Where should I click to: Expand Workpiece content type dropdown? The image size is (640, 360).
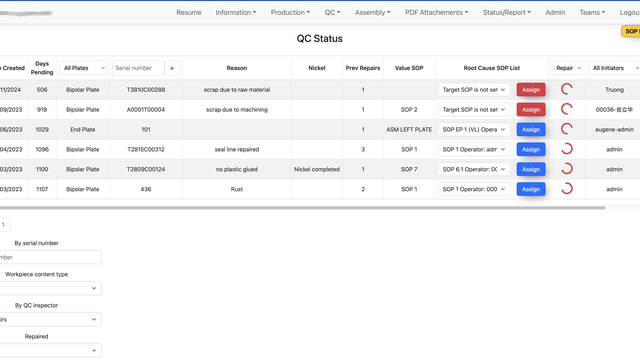coord(50,288)
